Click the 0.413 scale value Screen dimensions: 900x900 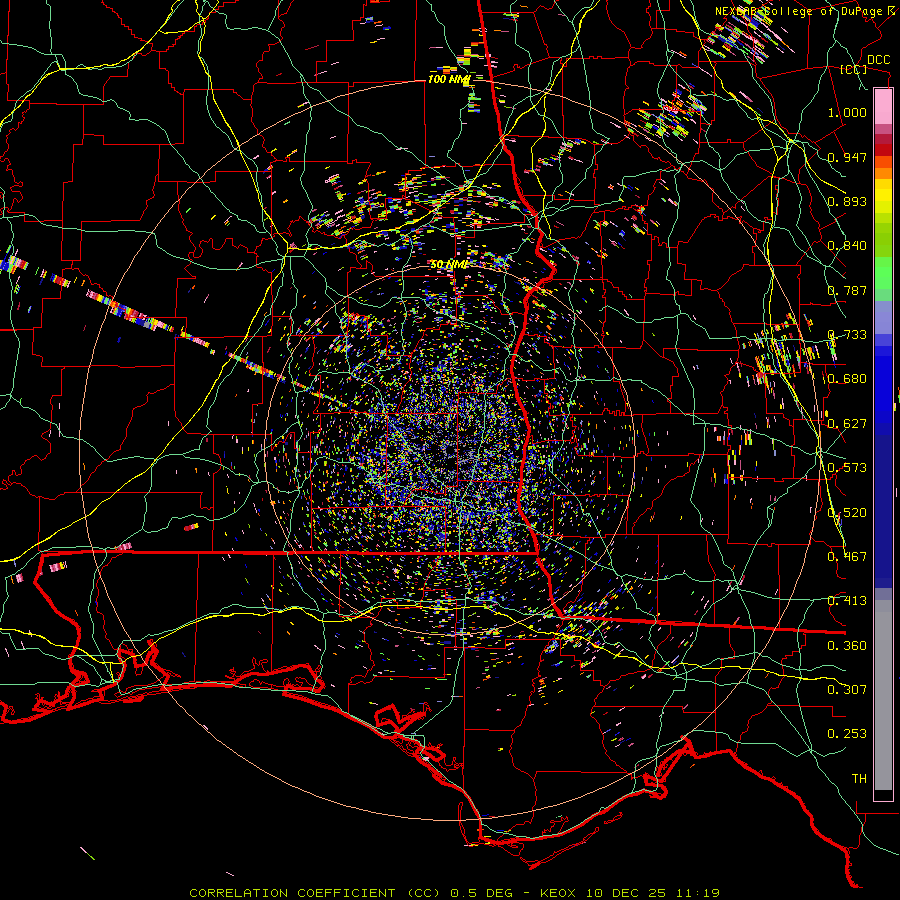[847, 601]
